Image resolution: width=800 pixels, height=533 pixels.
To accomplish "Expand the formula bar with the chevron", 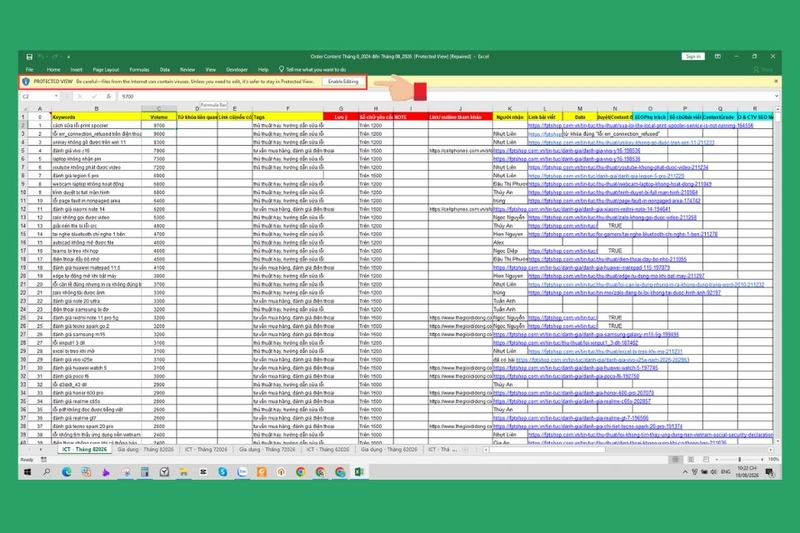I will click(777, 96).
